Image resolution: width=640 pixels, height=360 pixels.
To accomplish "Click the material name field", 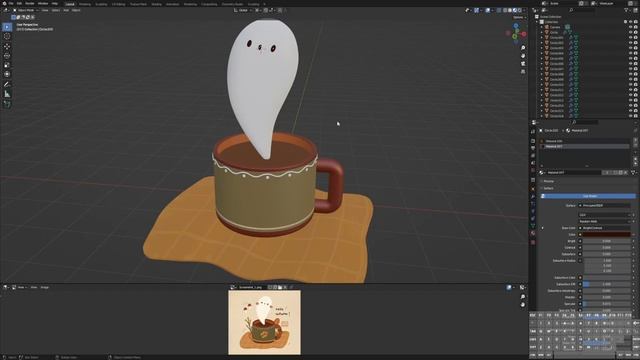I will [573, 173].
